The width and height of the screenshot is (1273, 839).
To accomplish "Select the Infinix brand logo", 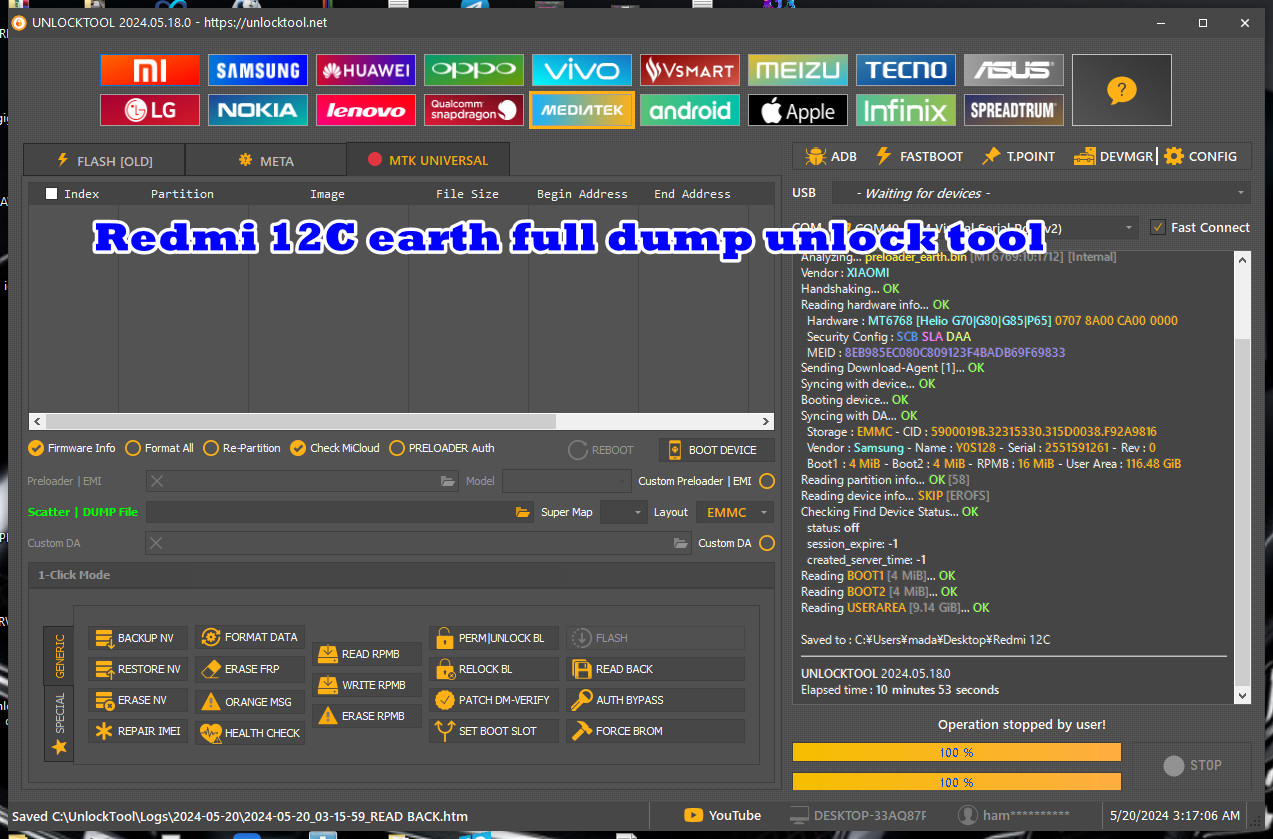I will pos(906,110).
